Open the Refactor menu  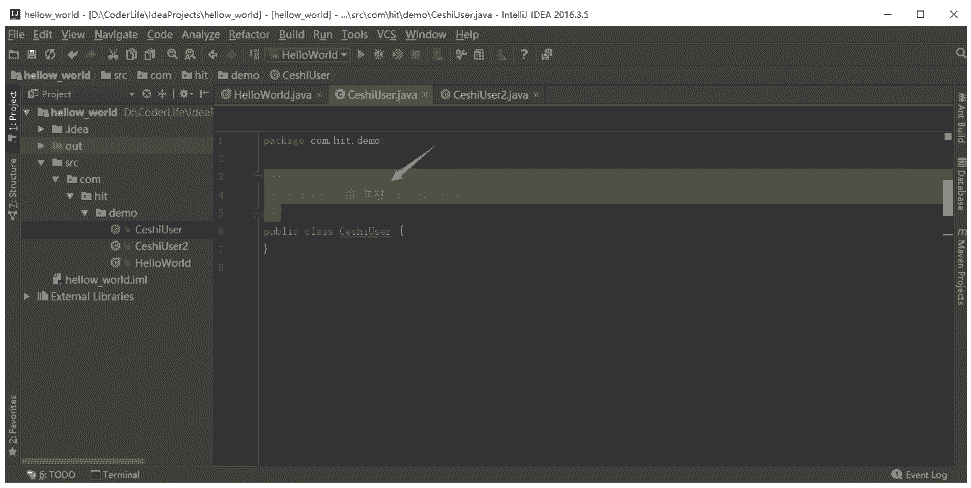coord(248,34)
